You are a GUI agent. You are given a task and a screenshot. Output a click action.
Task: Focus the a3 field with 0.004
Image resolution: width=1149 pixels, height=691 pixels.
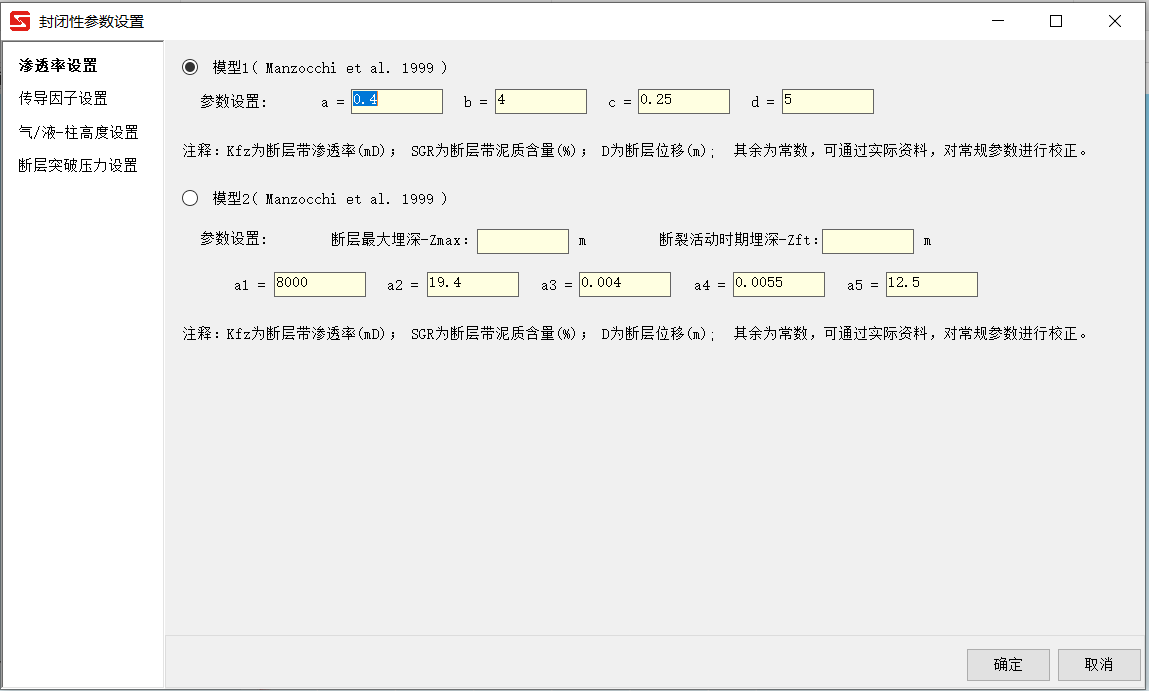pyautogui.click(x=625, y=284)
